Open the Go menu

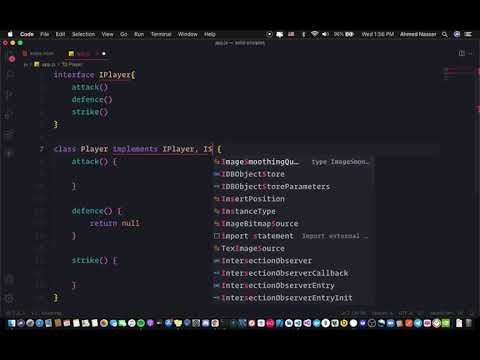[124, 34]
